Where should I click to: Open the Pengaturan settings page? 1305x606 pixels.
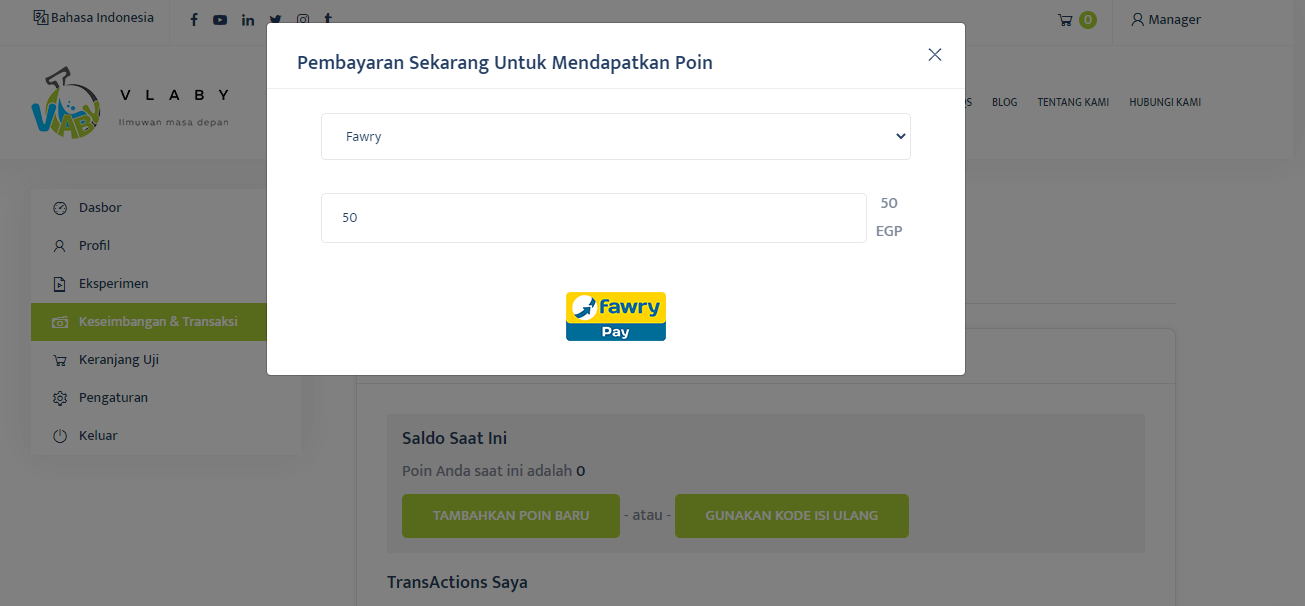point(111,397)
